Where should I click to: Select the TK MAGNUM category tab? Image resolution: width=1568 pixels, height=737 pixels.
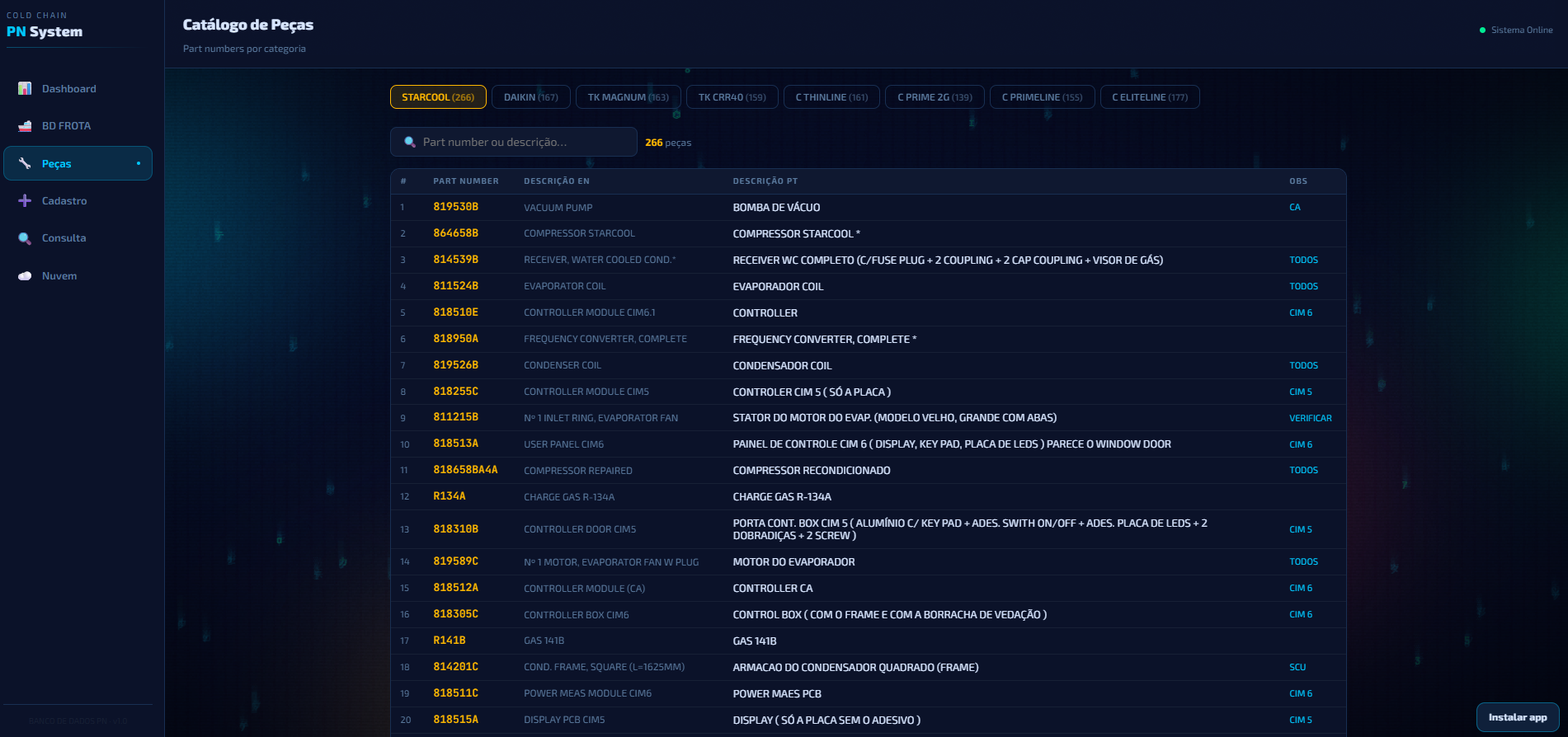tap(628, 97)
